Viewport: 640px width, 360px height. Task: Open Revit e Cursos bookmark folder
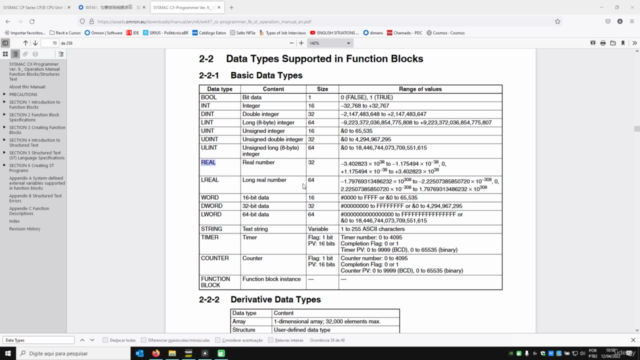coord(65,33)
